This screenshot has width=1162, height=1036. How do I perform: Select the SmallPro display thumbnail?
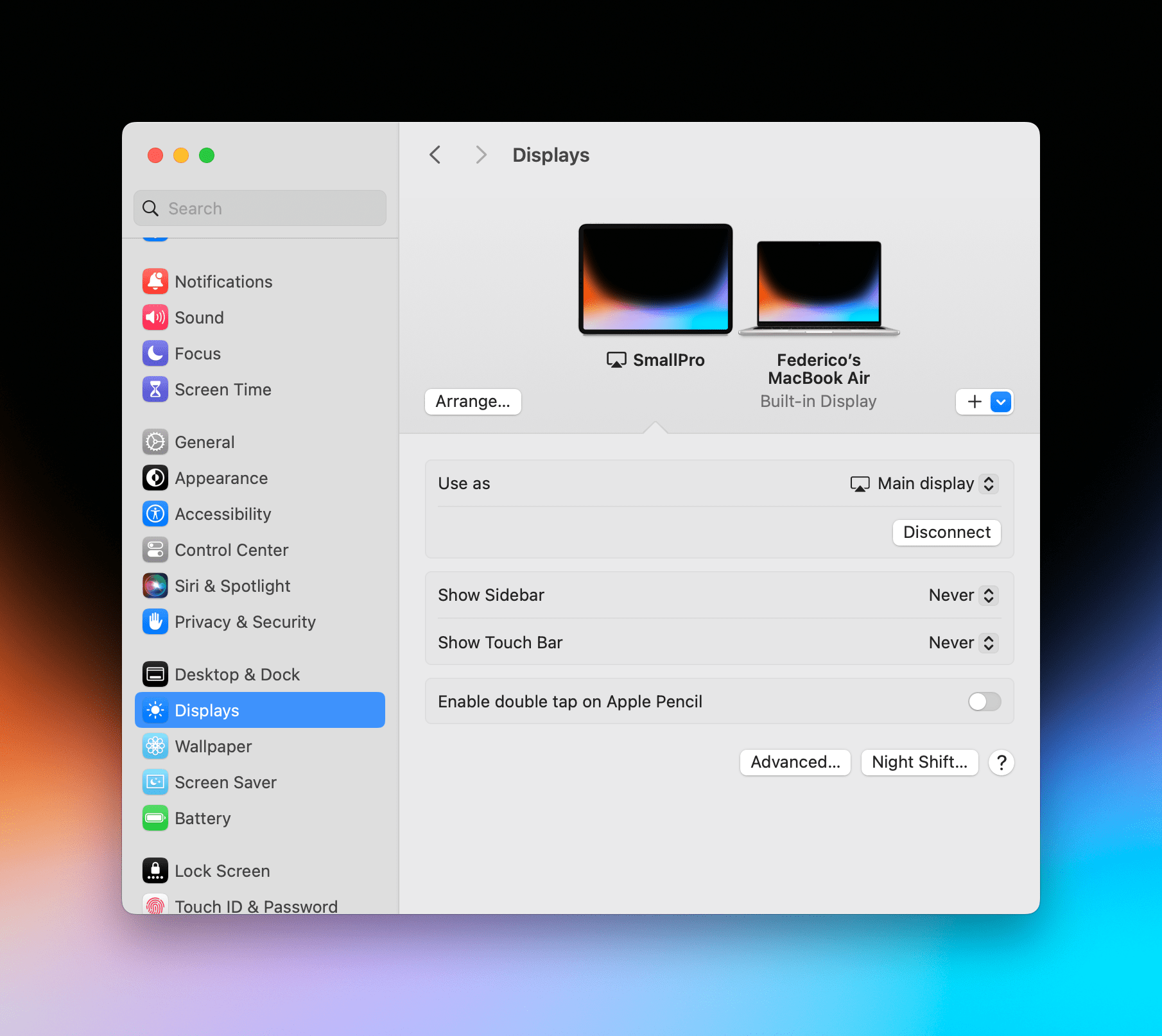click(655, 279)
